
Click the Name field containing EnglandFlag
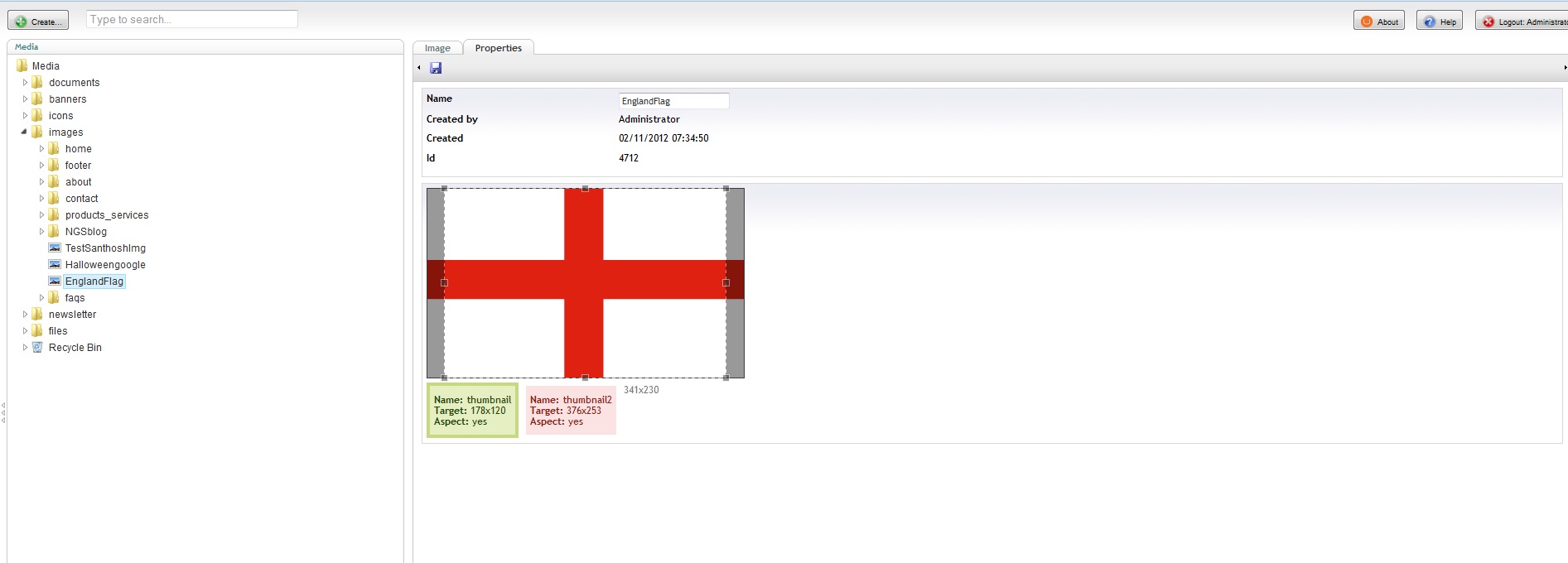pyautogui.click(x=674, y=101)
